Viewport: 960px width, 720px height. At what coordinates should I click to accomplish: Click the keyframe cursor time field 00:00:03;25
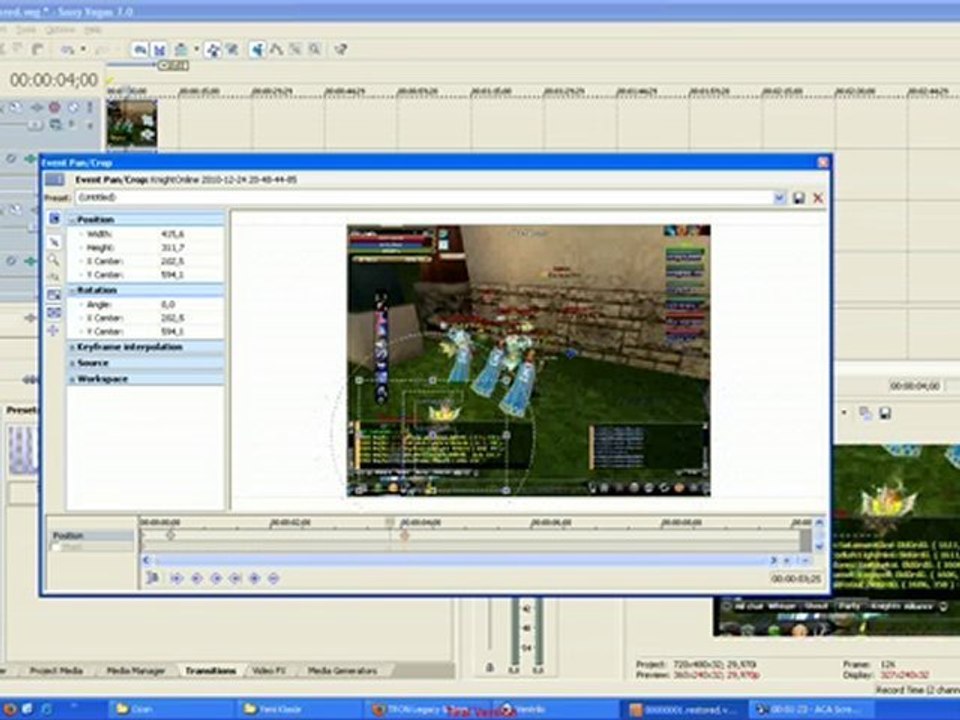(x=795, y=579)
